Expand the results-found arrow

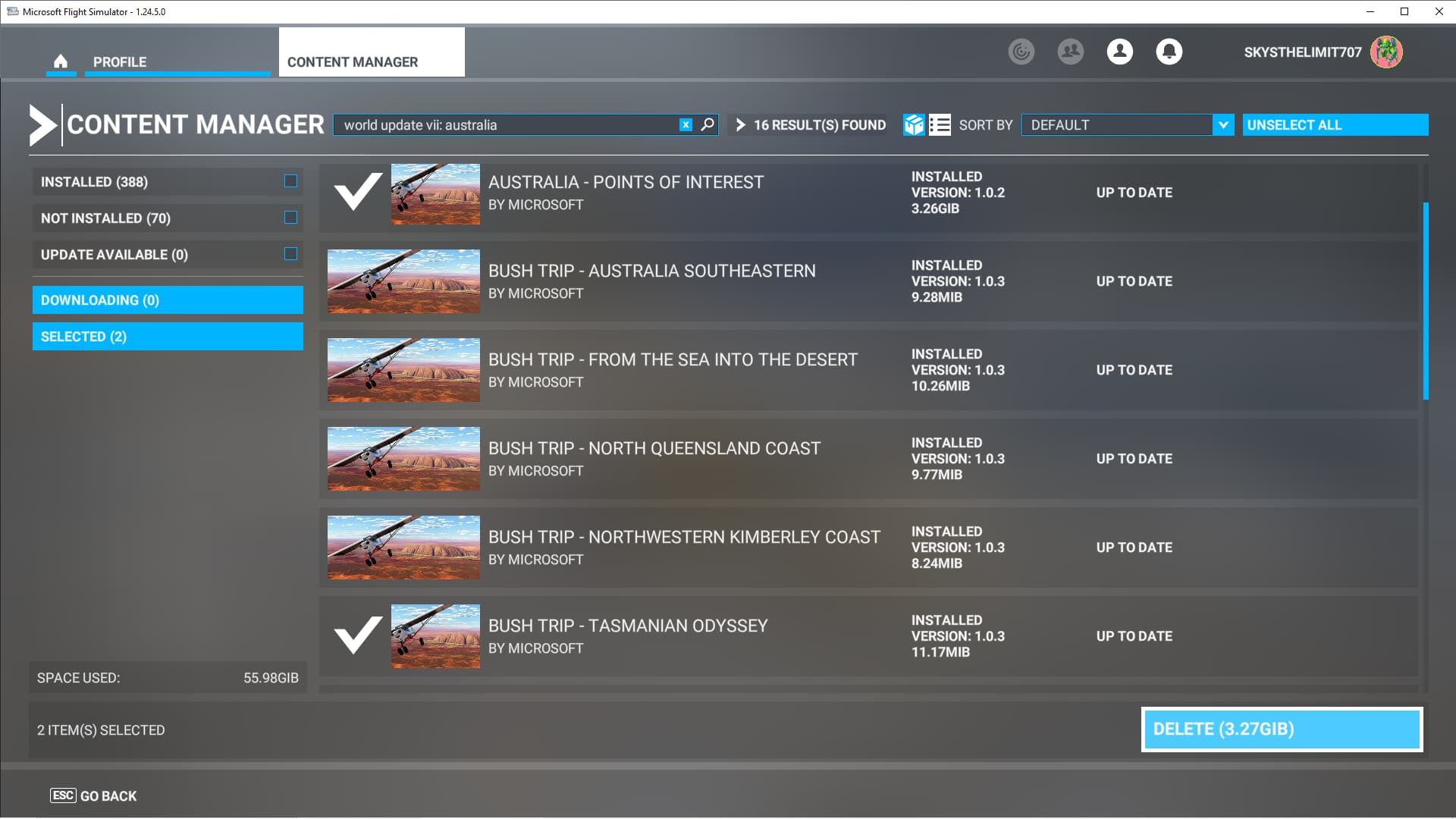pyautogui.click(x=740, y=124)
